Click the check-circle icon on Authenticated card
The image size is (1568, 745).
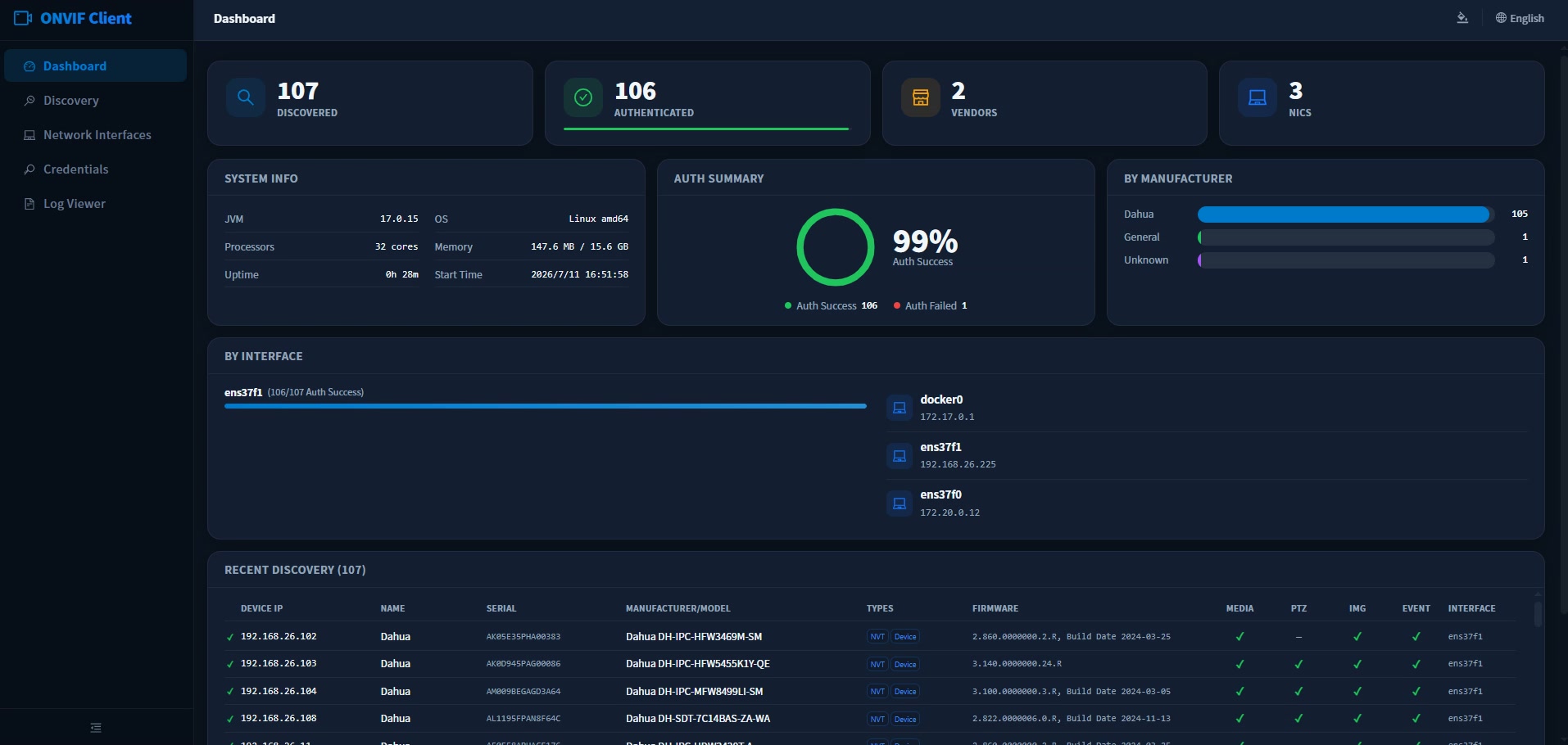[583, 97]
